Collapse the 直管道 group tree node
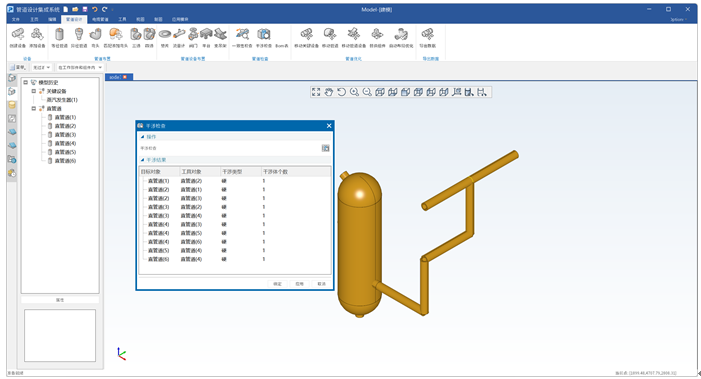 click(34, 108)
